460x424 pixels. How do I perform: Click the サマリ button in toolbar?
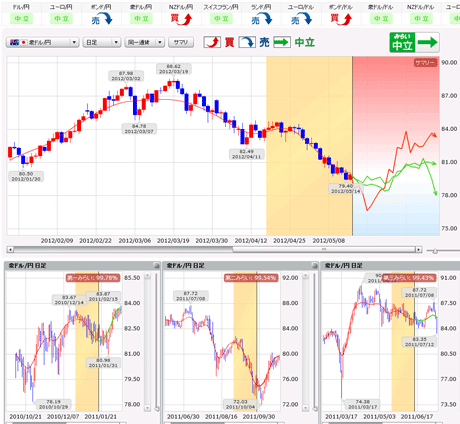(x=181, y=42)
